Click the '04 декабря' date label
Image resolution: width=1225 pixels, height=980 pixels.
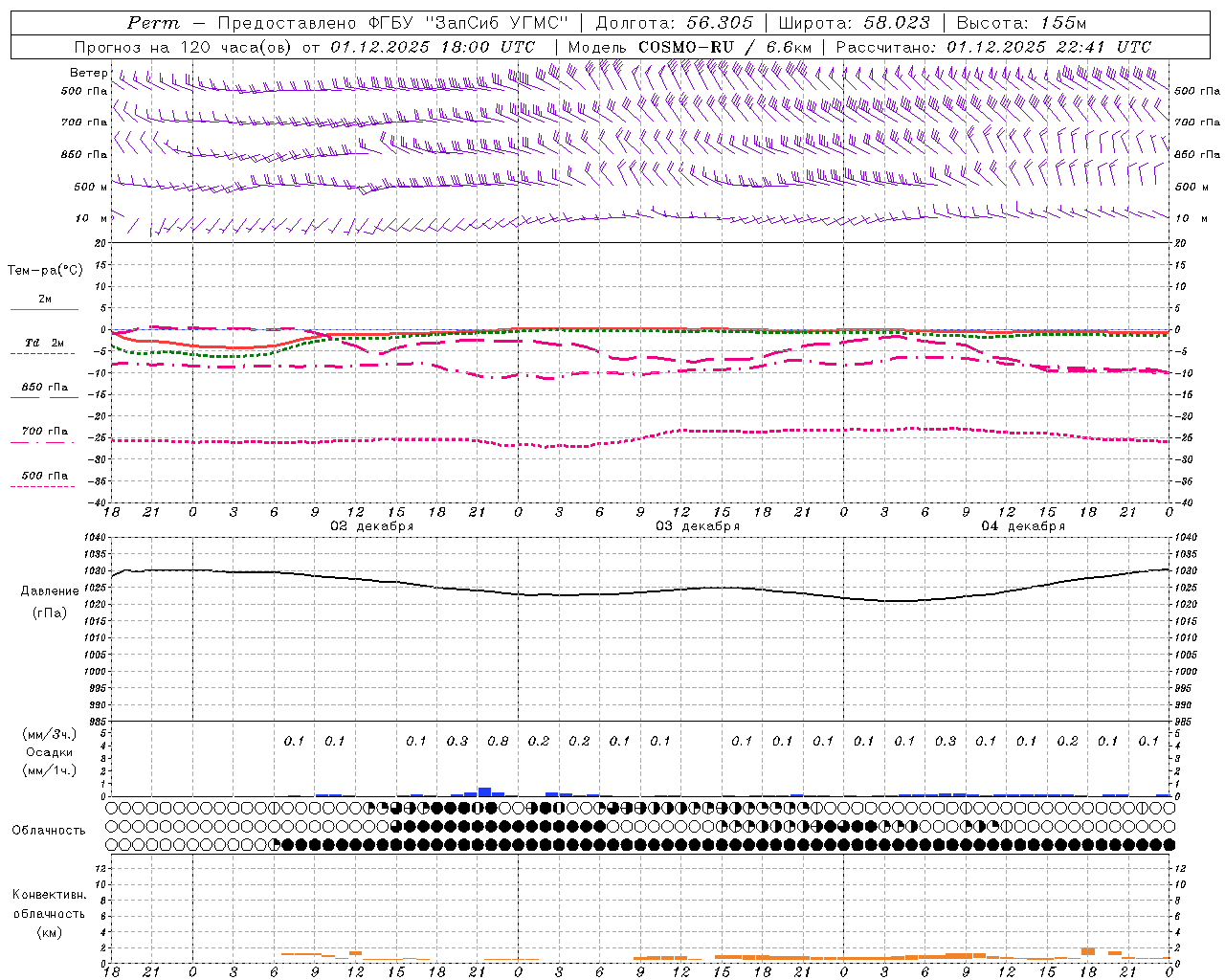tap(1022, 526)
